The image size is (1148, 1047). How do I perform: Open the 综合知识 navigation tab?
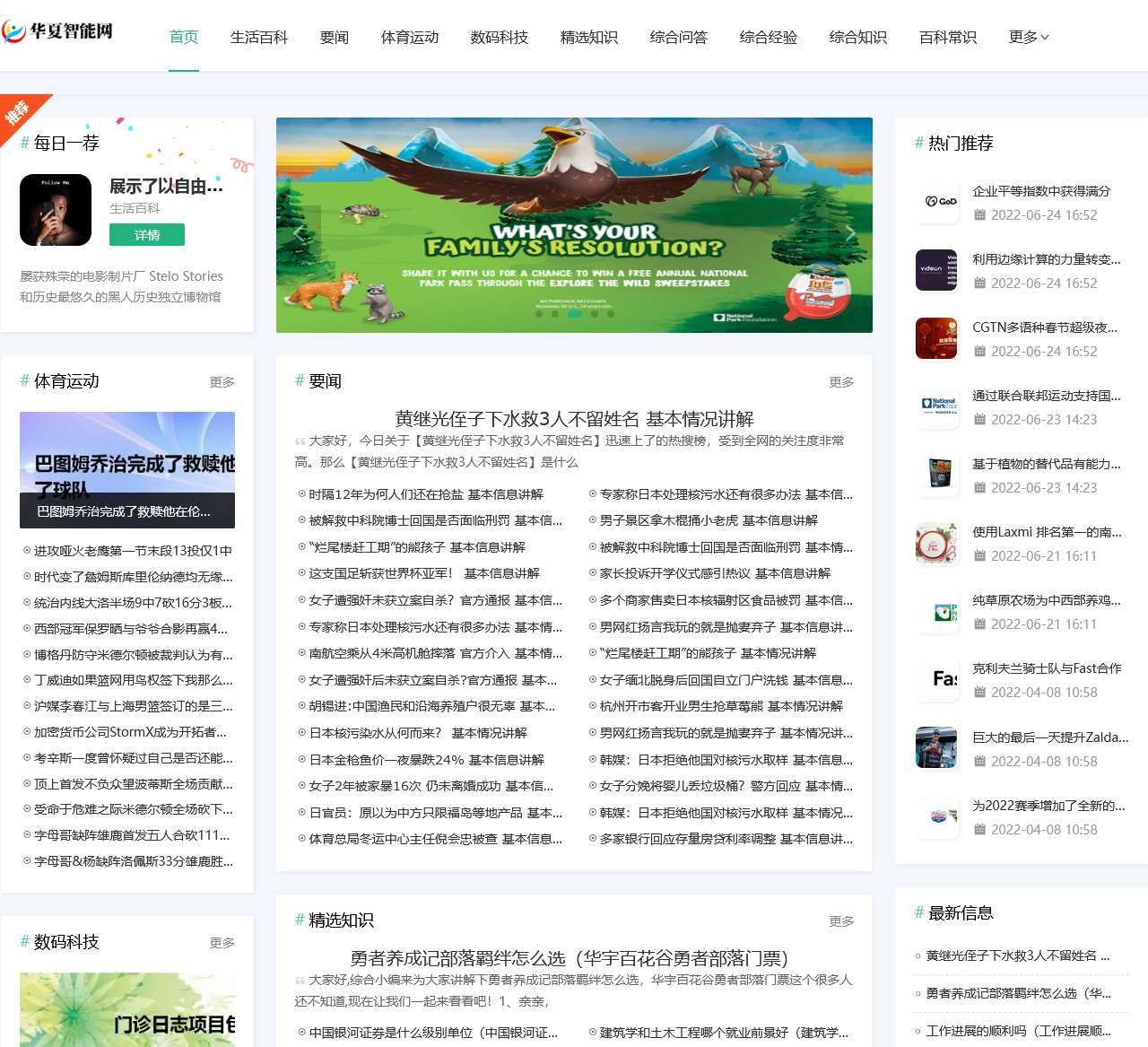[858, 37]
